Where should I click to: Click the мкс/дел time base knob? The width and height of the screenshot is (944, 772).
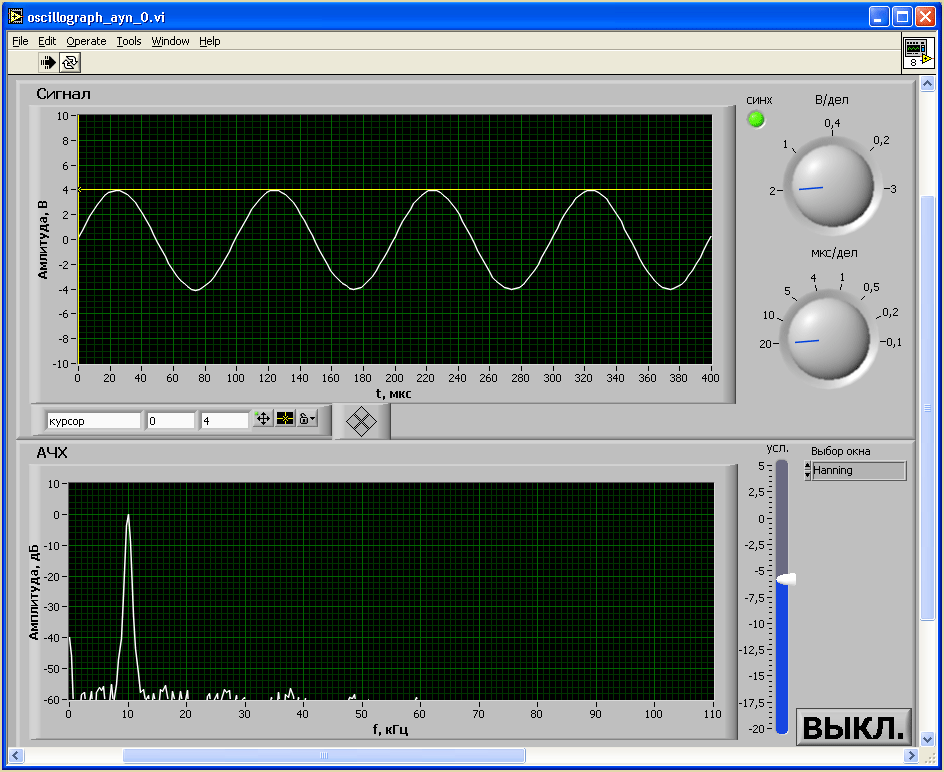click(x=828, y=338)
